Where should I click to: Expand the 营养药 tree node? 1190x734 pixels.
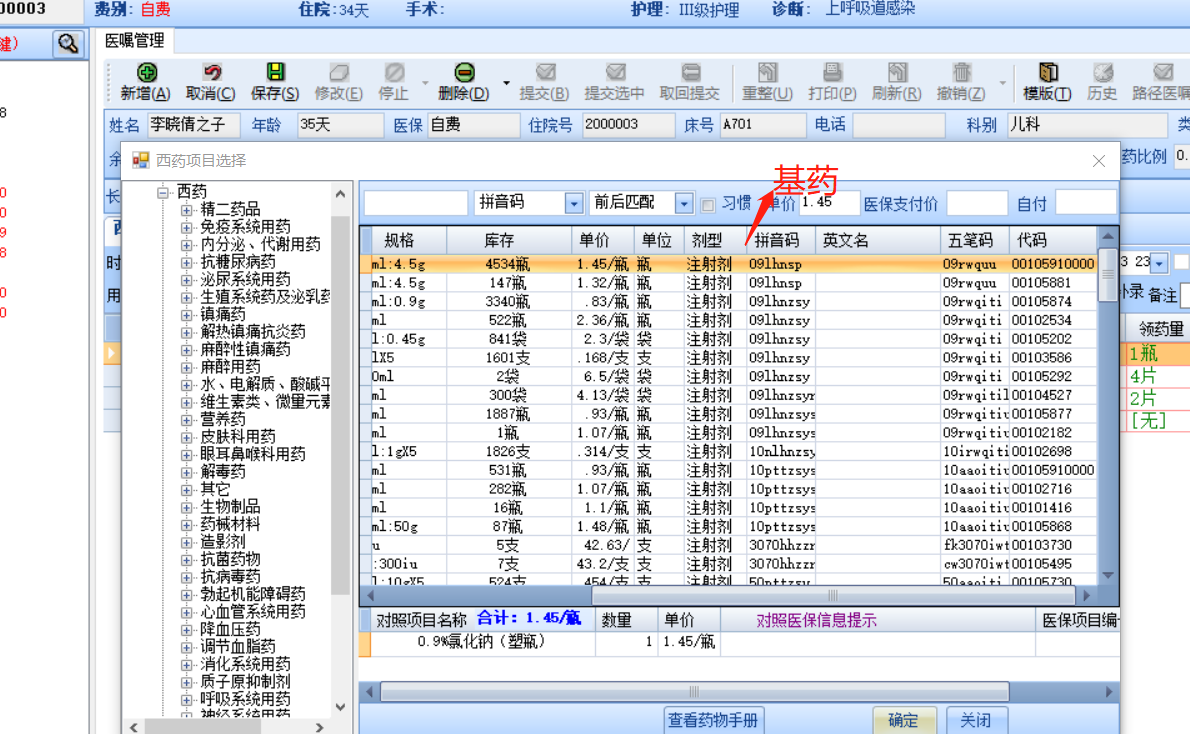(186, 419)
